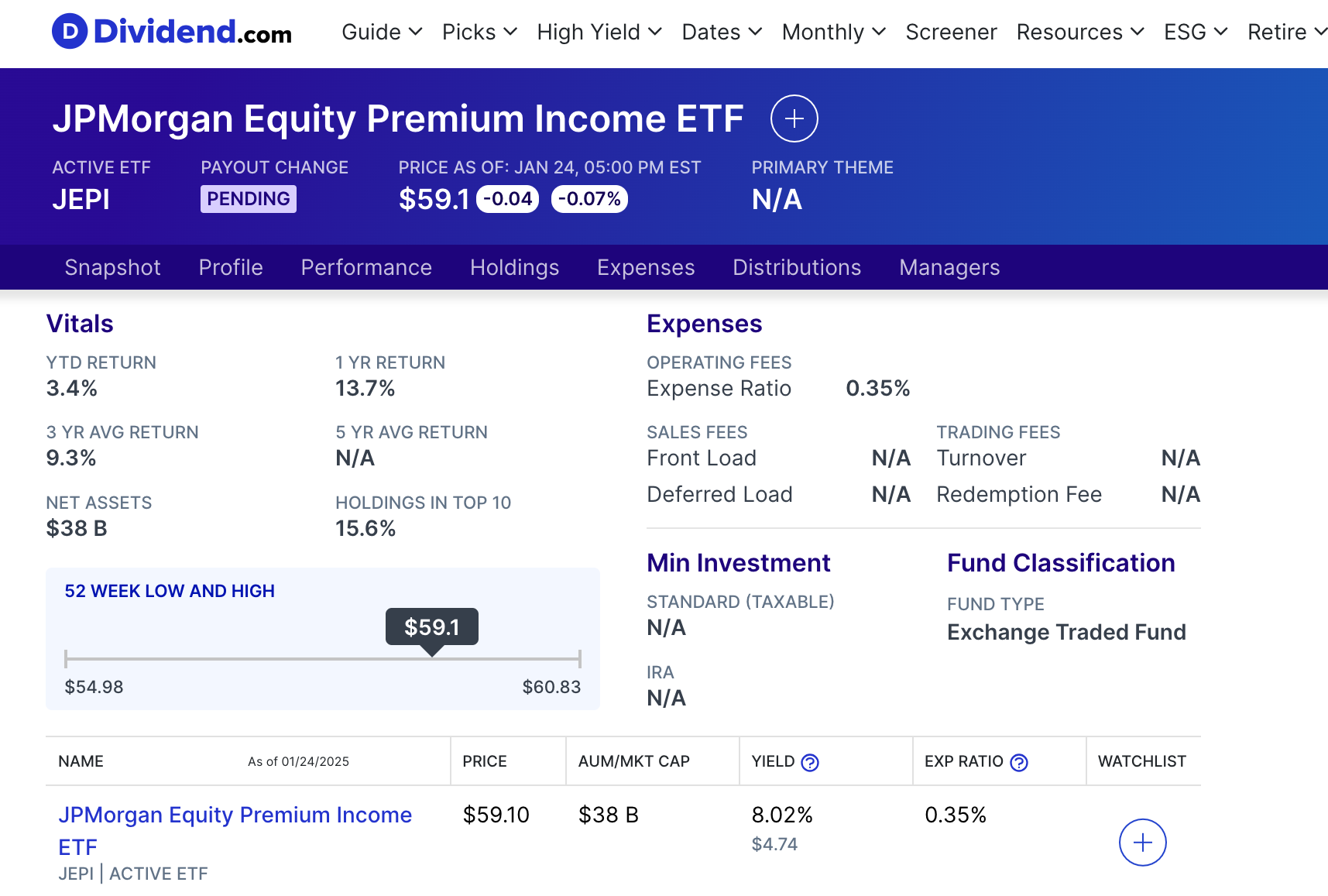Click the JEPI ticker in header
1328x896 pixels.
(81, 200)
